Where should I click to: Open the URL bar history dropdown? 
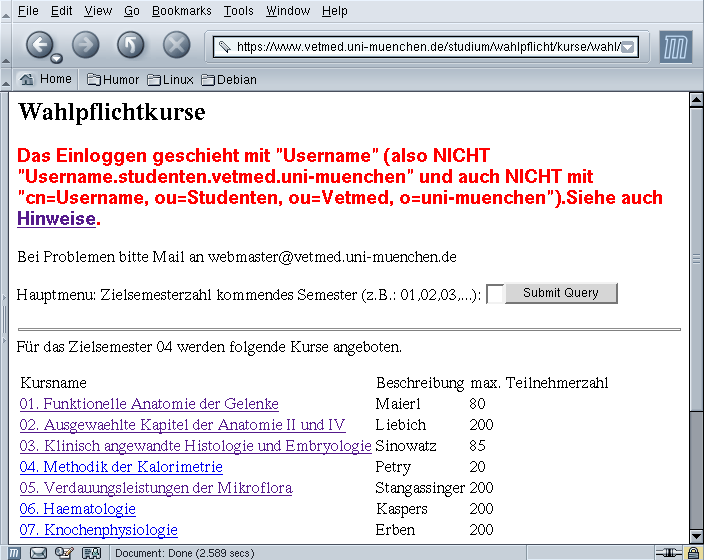click(628, 47)
